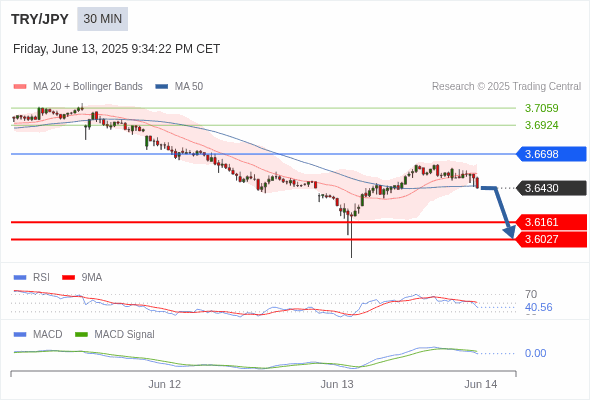
Task: Toggle the MA 50 legend entry
Action: click(x=179, y=86)
